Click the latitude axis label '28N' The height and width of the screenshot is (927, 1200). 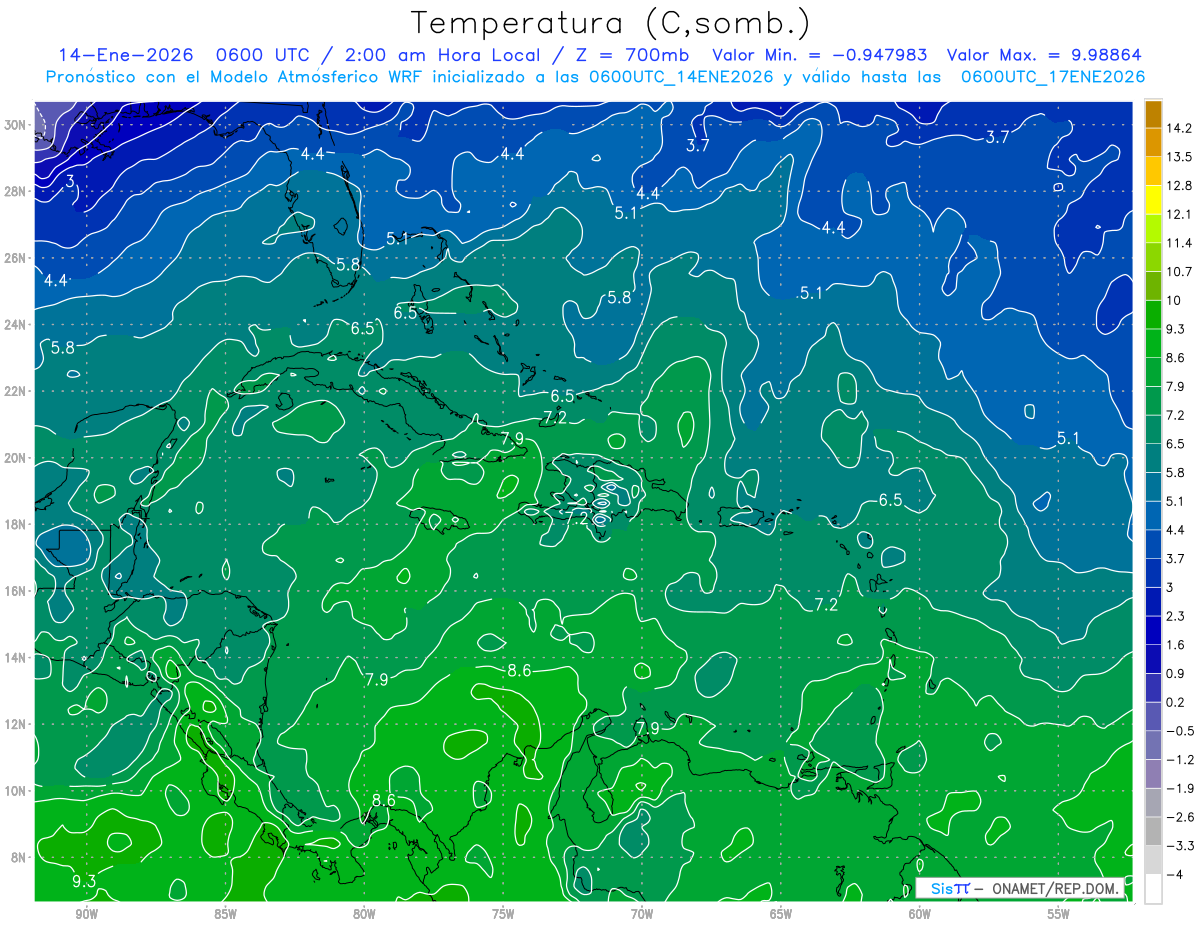16,191
